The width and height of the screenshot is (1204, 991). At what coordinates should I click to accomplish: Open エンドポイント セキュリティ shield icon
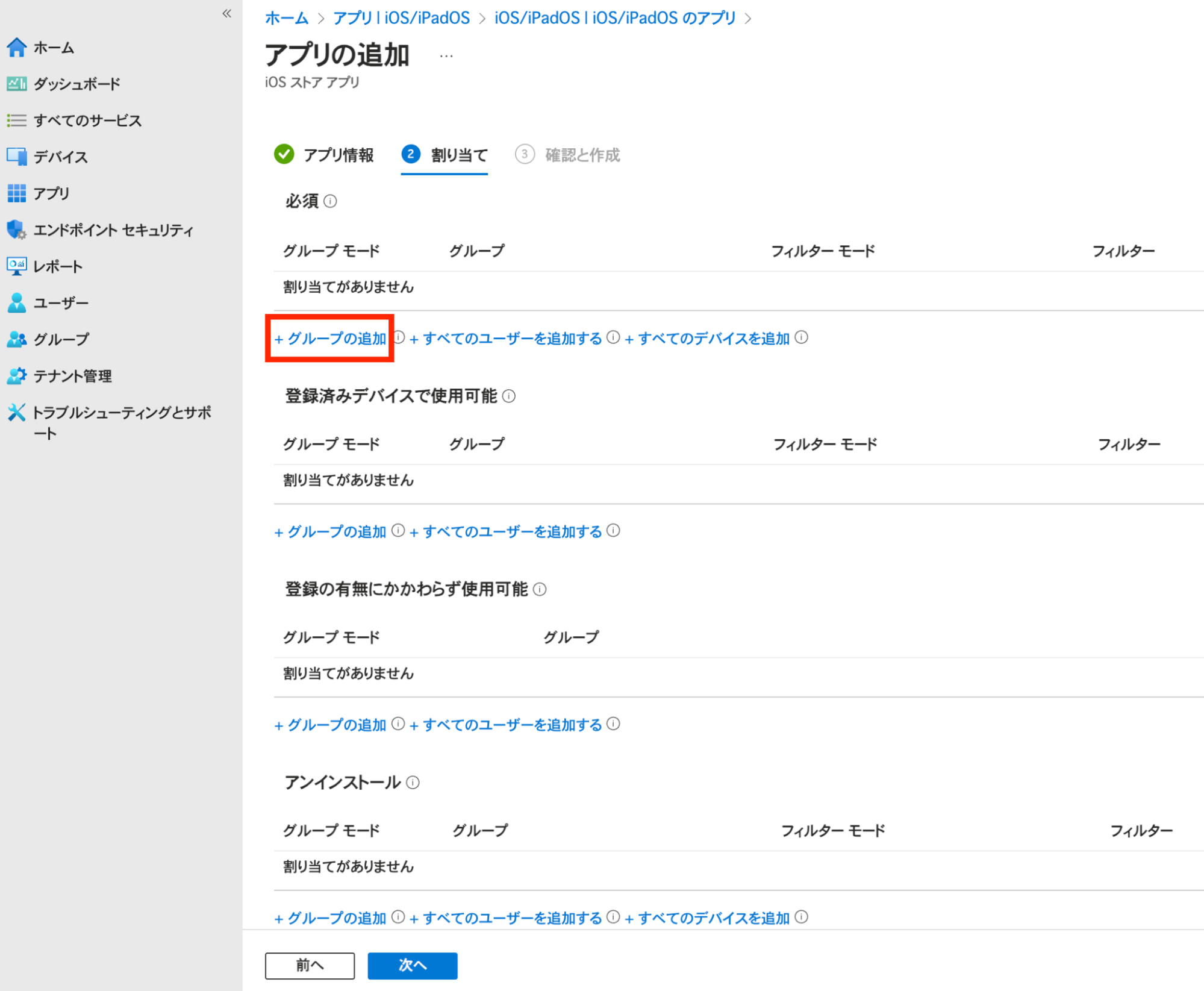pyautogui.click(x=16, y=230)
